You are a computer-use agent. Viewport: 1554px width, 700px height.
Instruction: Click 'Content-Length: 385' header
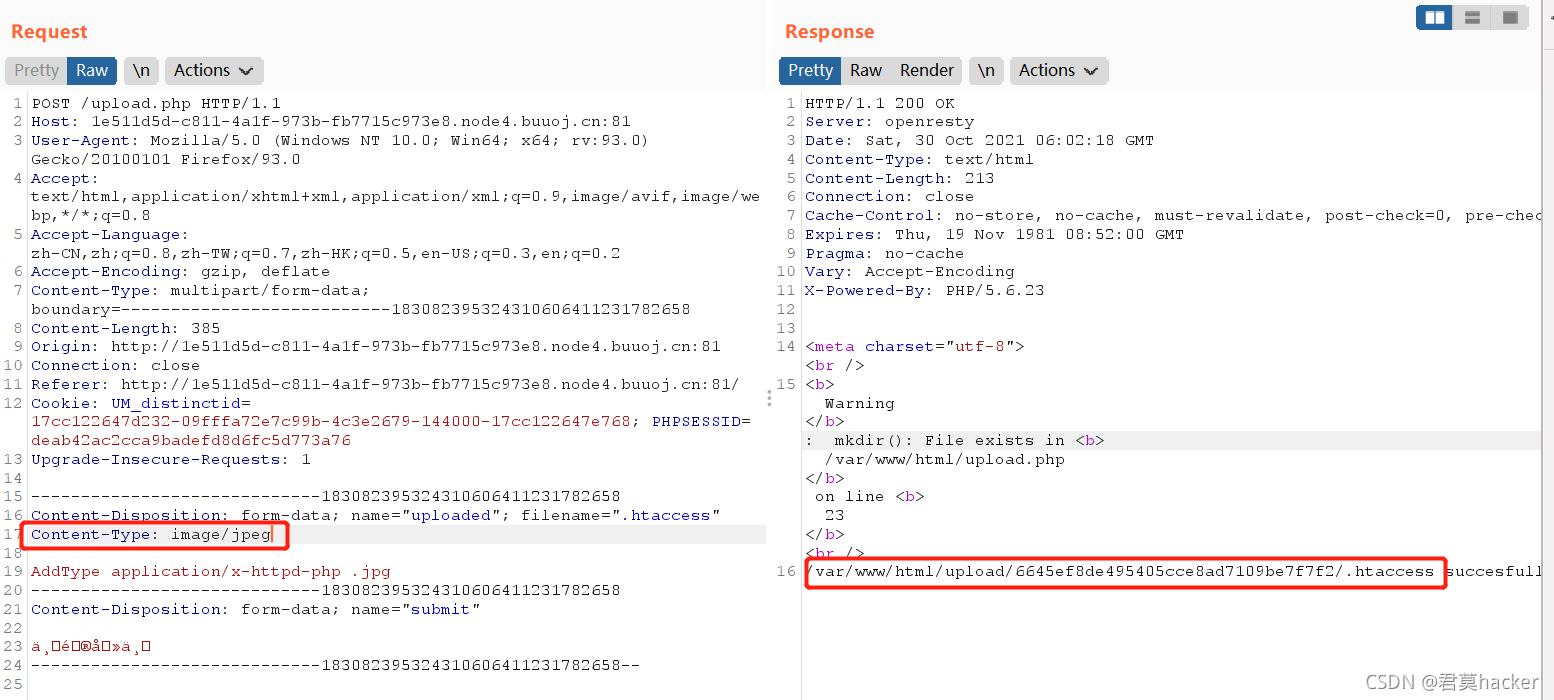tap(125, 328)
